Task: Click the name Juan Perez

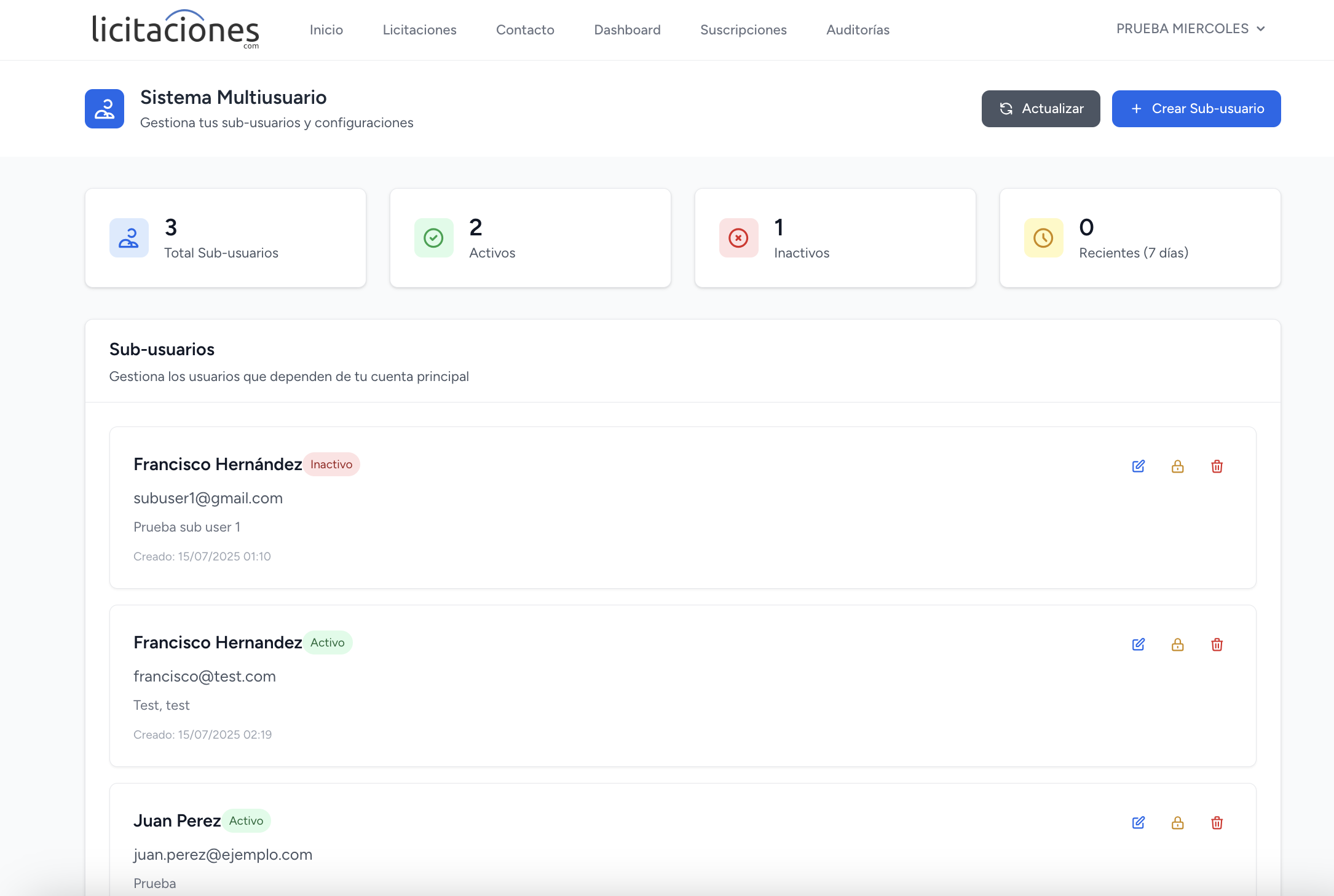Action: point(177,821)
